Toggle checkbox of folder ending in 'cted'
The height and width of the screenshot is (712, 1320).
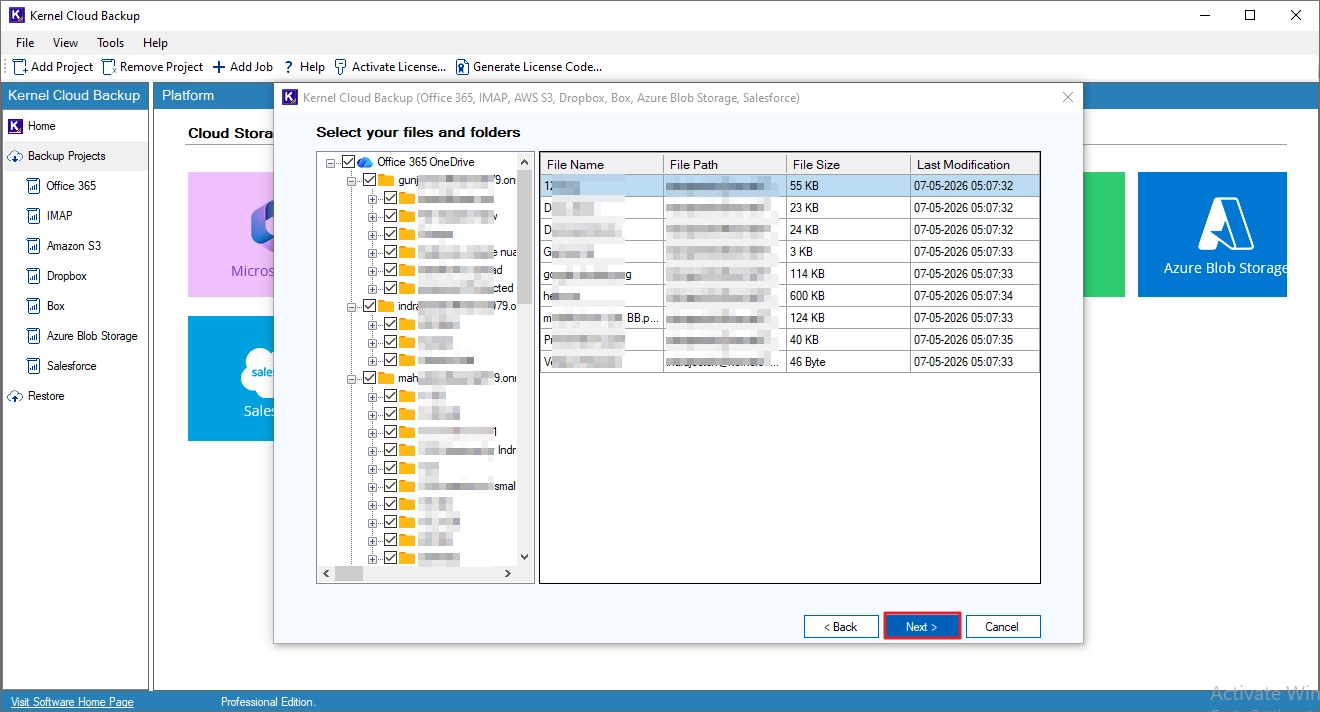click(390, 288)
